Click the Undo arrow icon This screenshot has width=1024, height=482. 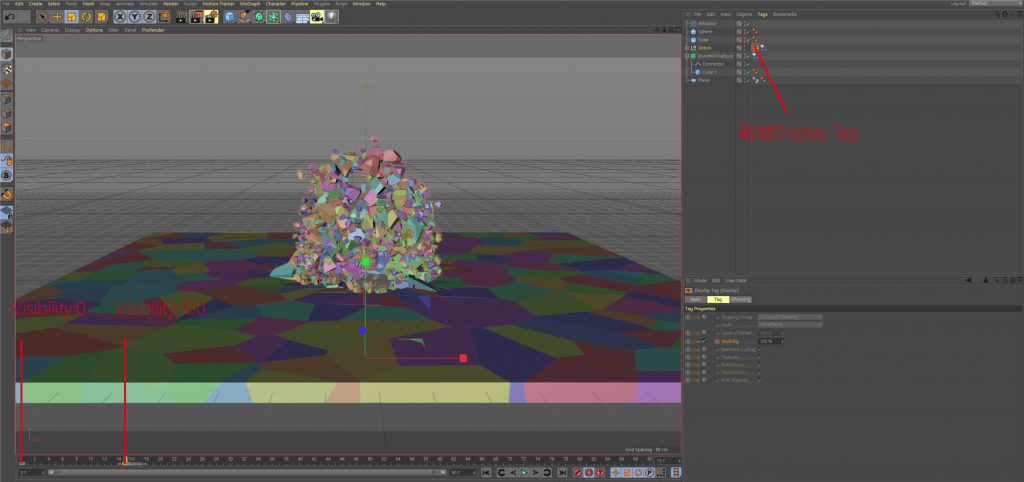tap(9, 17)
